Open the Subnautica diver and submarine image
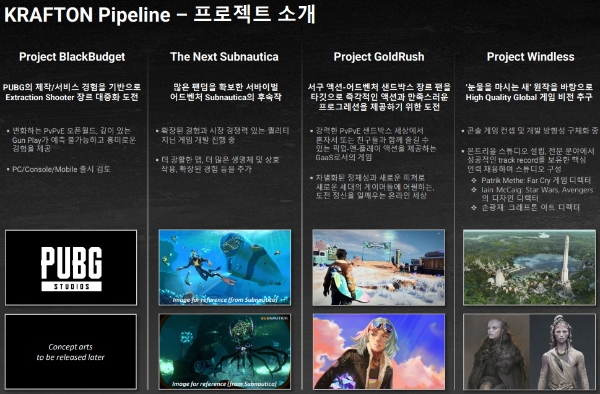This screenshot has height=394, width=600. pos(225,267)
